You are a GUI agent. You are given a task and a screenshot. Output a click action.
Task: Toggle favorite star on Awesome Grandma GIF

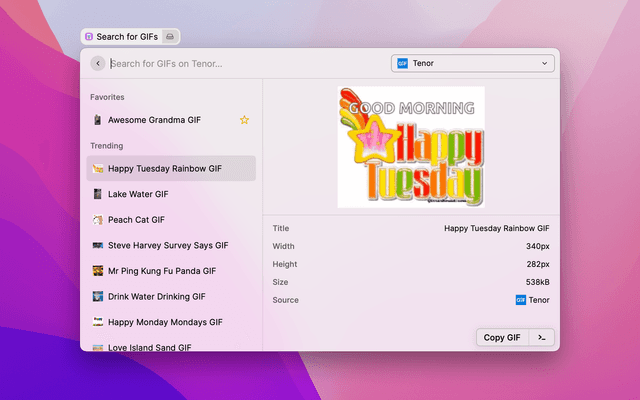click(244, 120)
